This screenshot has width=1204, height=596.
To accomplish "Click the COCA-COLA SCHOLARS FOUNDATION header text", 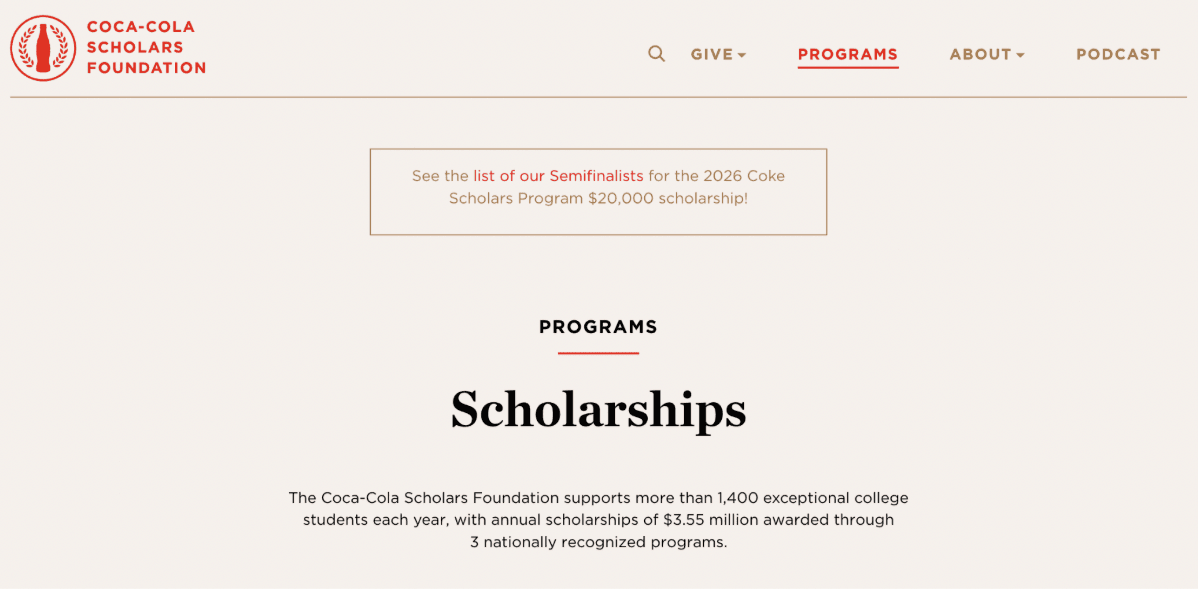I will pos(146,47).
